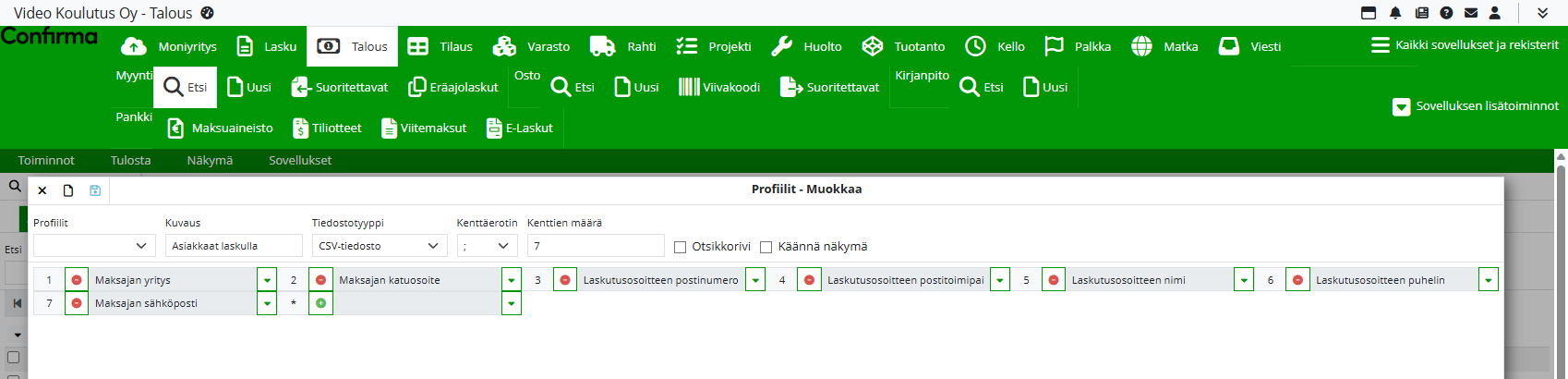The height and width of the screenshot is (379, 1568).
Task: Open Maksuaineisto under Pankki
Action: 220,128
